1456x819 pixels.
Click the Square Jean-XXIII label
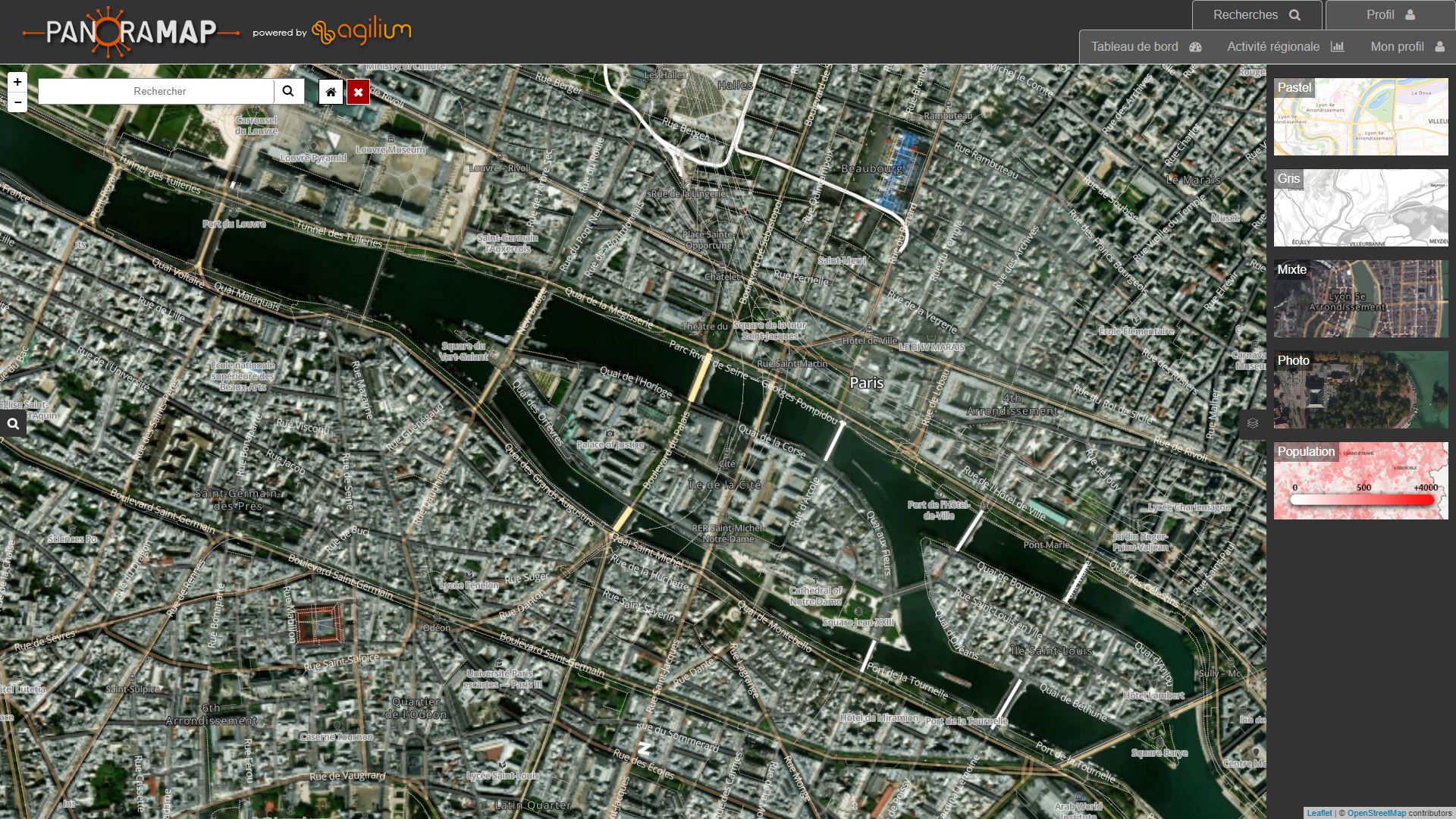click(x=858, y=623)
